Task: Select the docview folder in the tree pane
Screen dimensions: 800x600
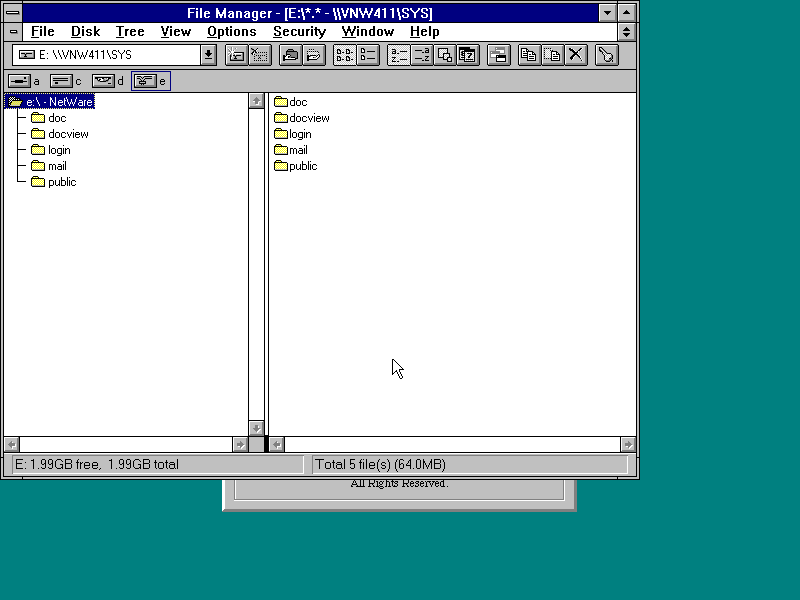Action: [x=60, y=134]
